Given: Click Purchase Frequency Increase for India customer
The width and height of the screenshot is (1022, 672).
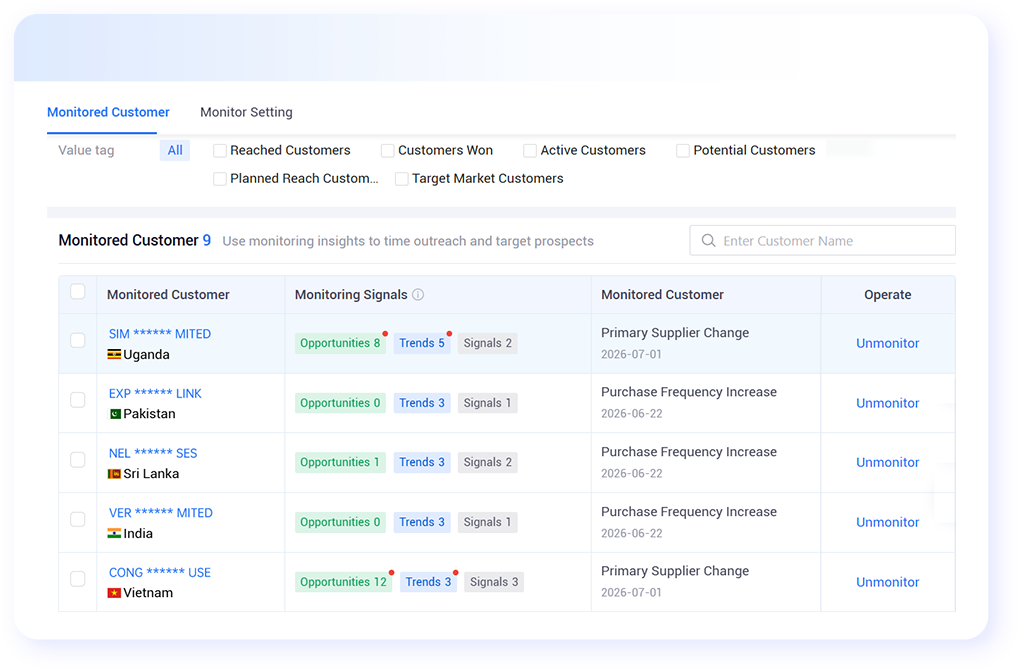Looking at the screenshot, I should [689, 512].
